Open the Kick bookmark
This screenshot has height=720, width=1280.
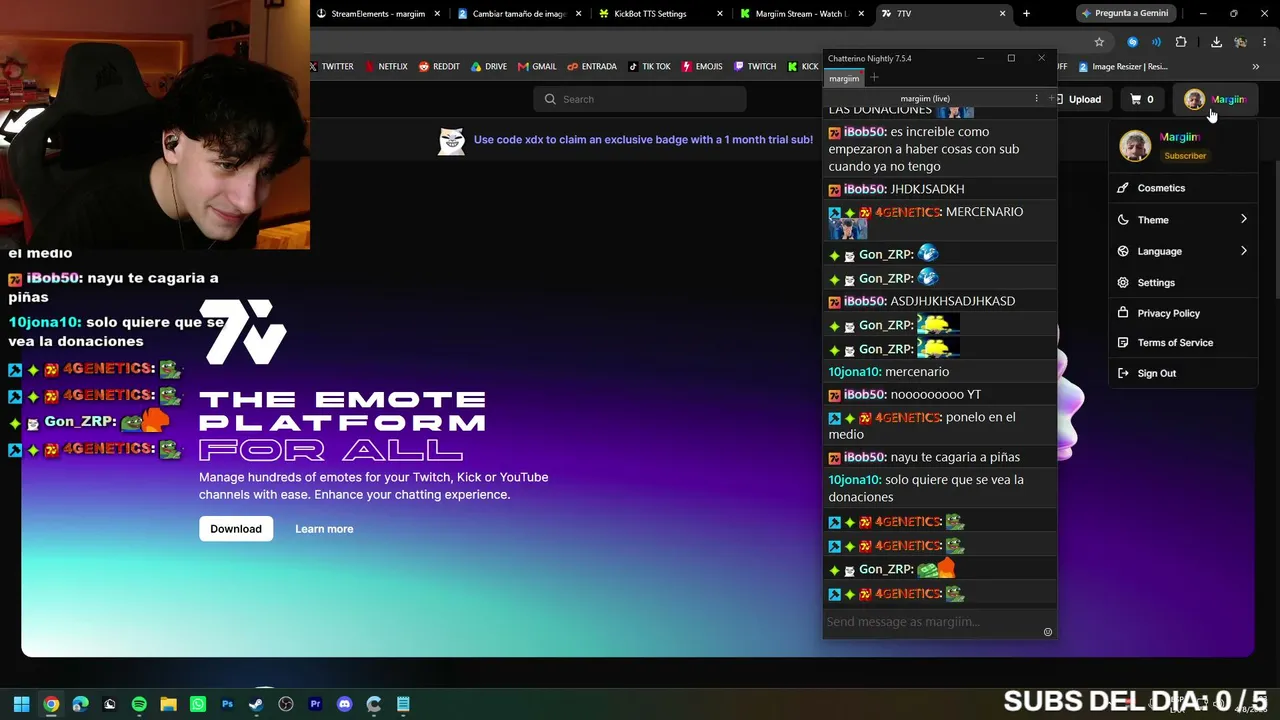(x=804, y=67)
